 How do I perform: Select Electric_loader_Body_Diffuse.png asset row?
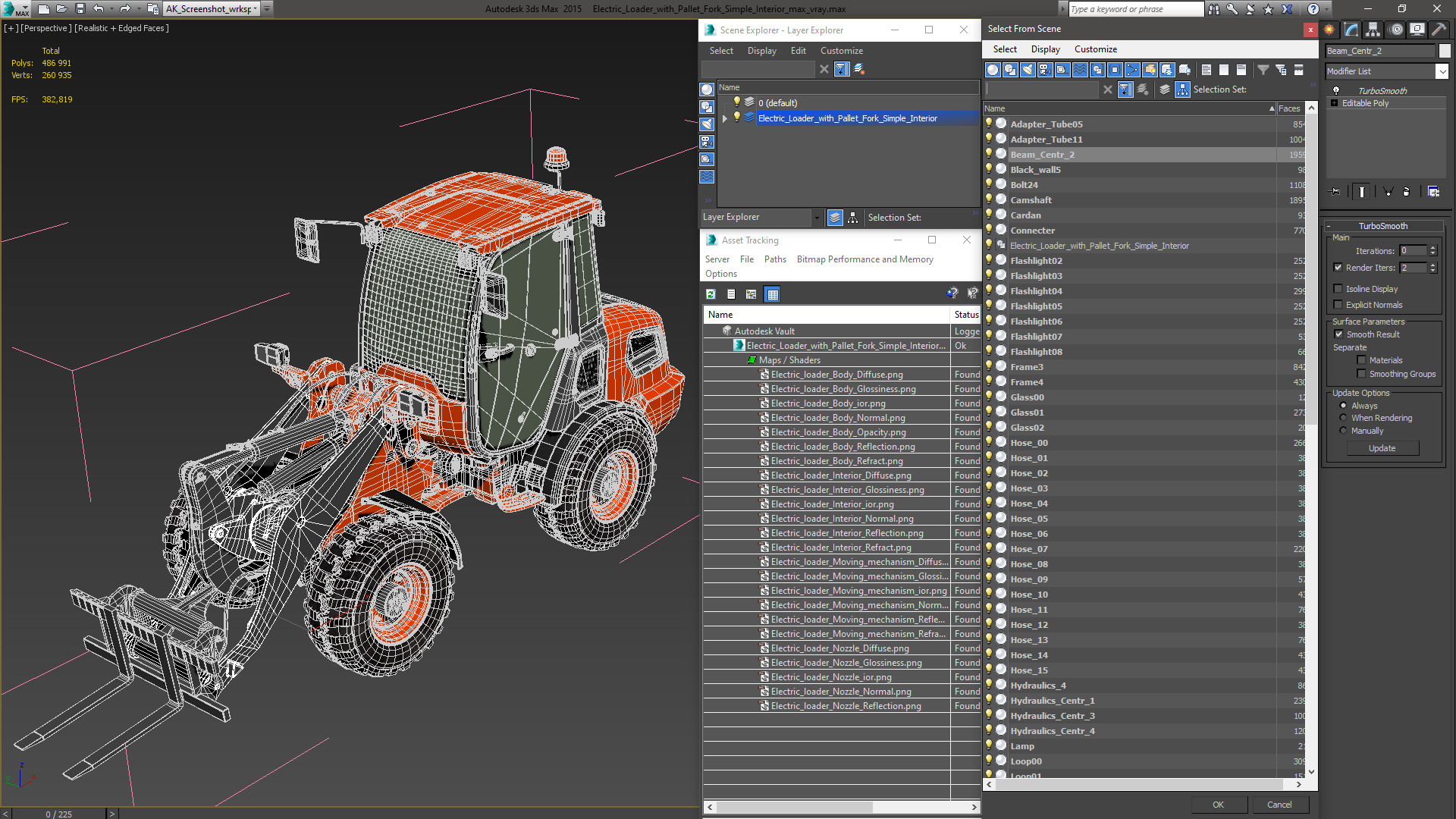836,375
